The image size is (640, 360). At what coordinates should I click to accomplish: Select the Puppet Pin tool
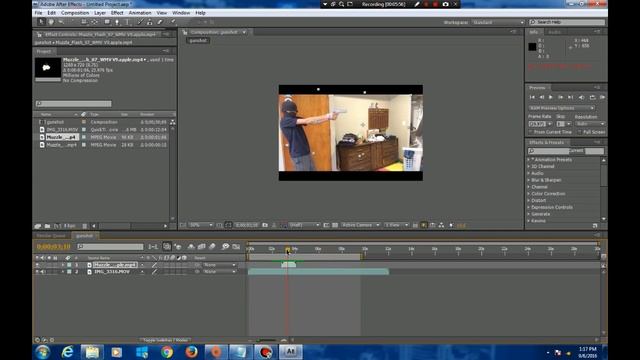click(172, 22)
